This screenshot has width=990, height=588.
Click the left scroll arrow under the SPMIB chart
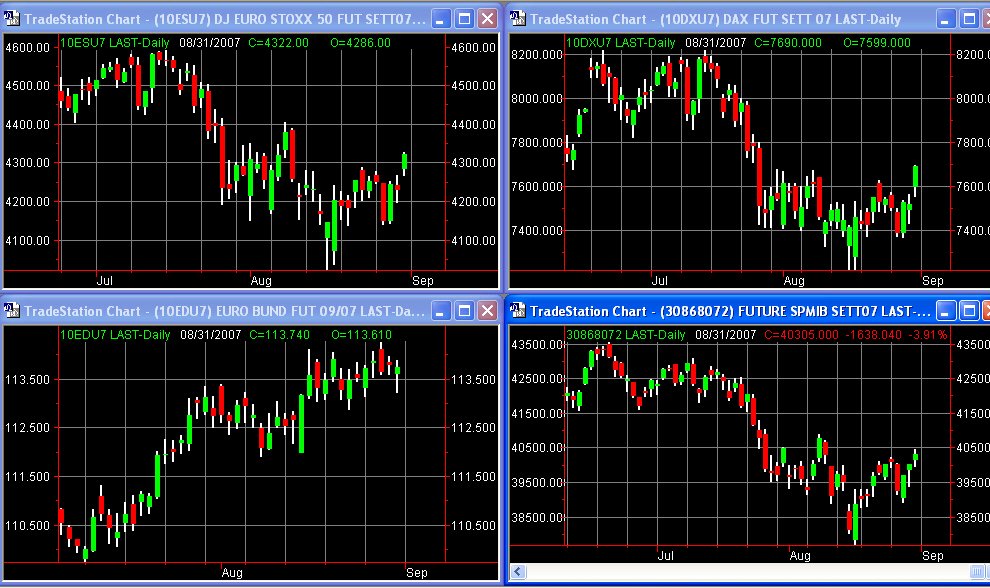[517, 572]
